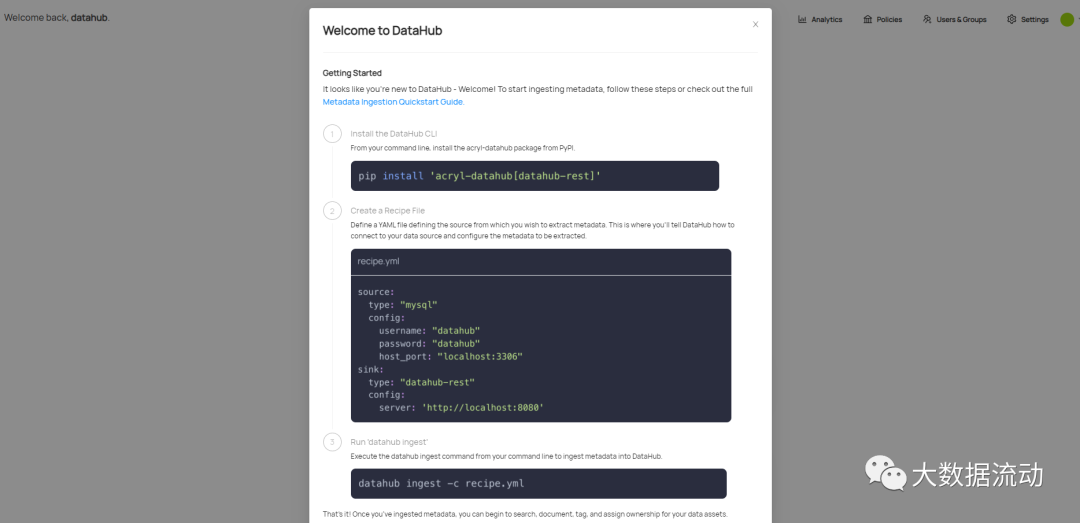Screen dimensions: 1080x523
Task: Close the Welcome to DataHub dialog
Action: (755, 24)
